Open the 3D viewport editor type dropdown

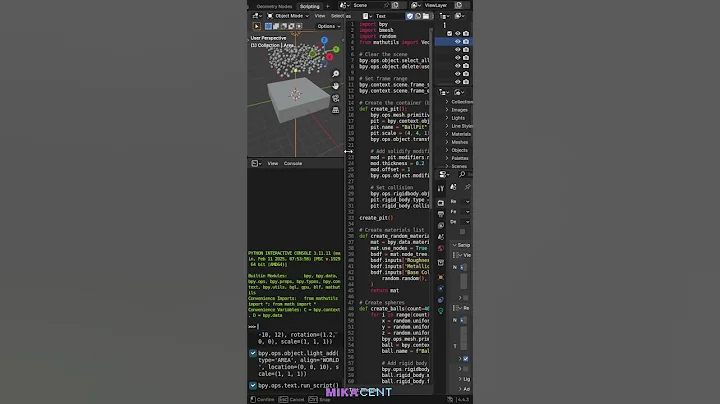click(257, 16)
